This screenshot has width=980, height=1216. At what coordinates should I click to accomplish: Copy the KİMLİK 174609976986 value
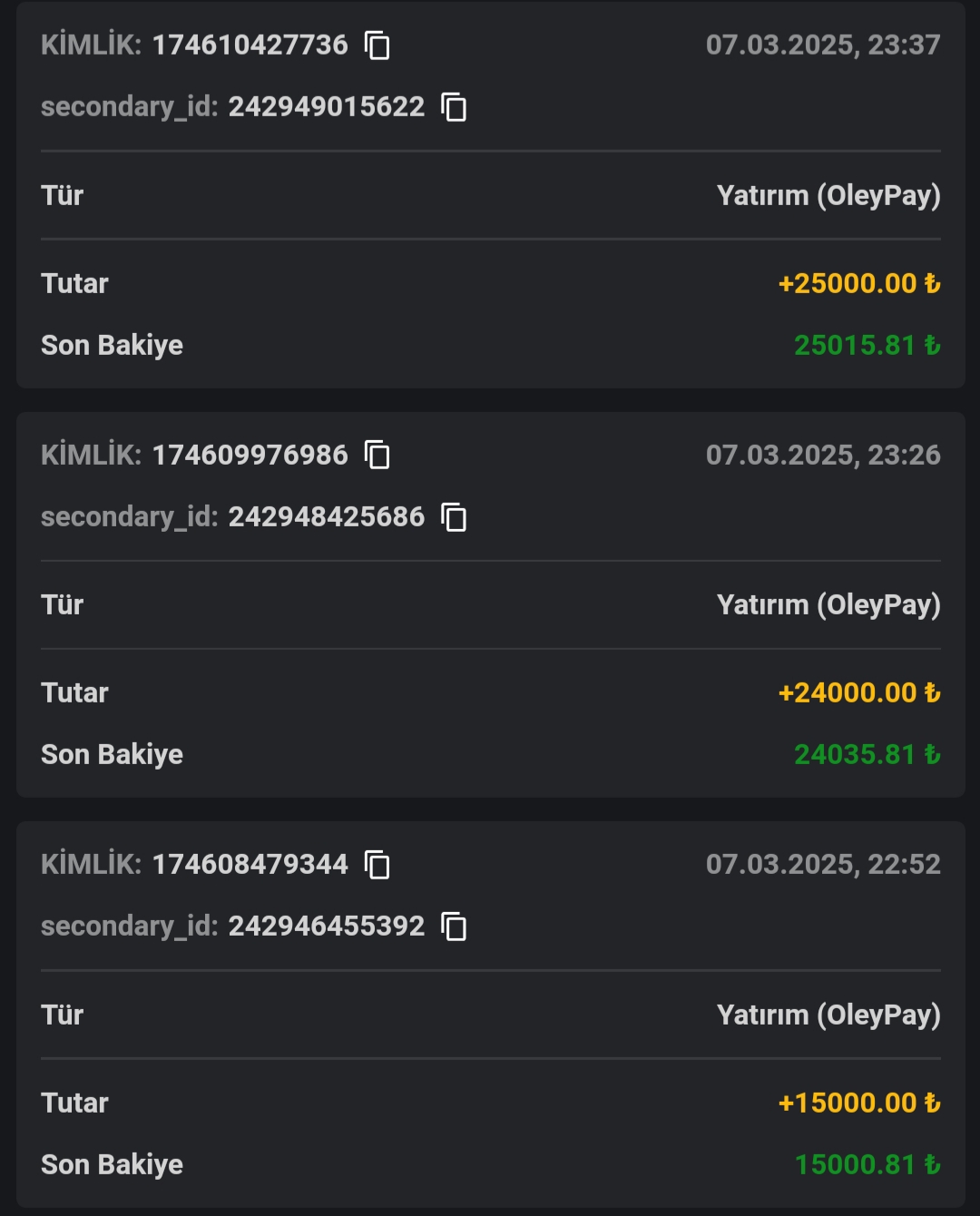[377, 455]
